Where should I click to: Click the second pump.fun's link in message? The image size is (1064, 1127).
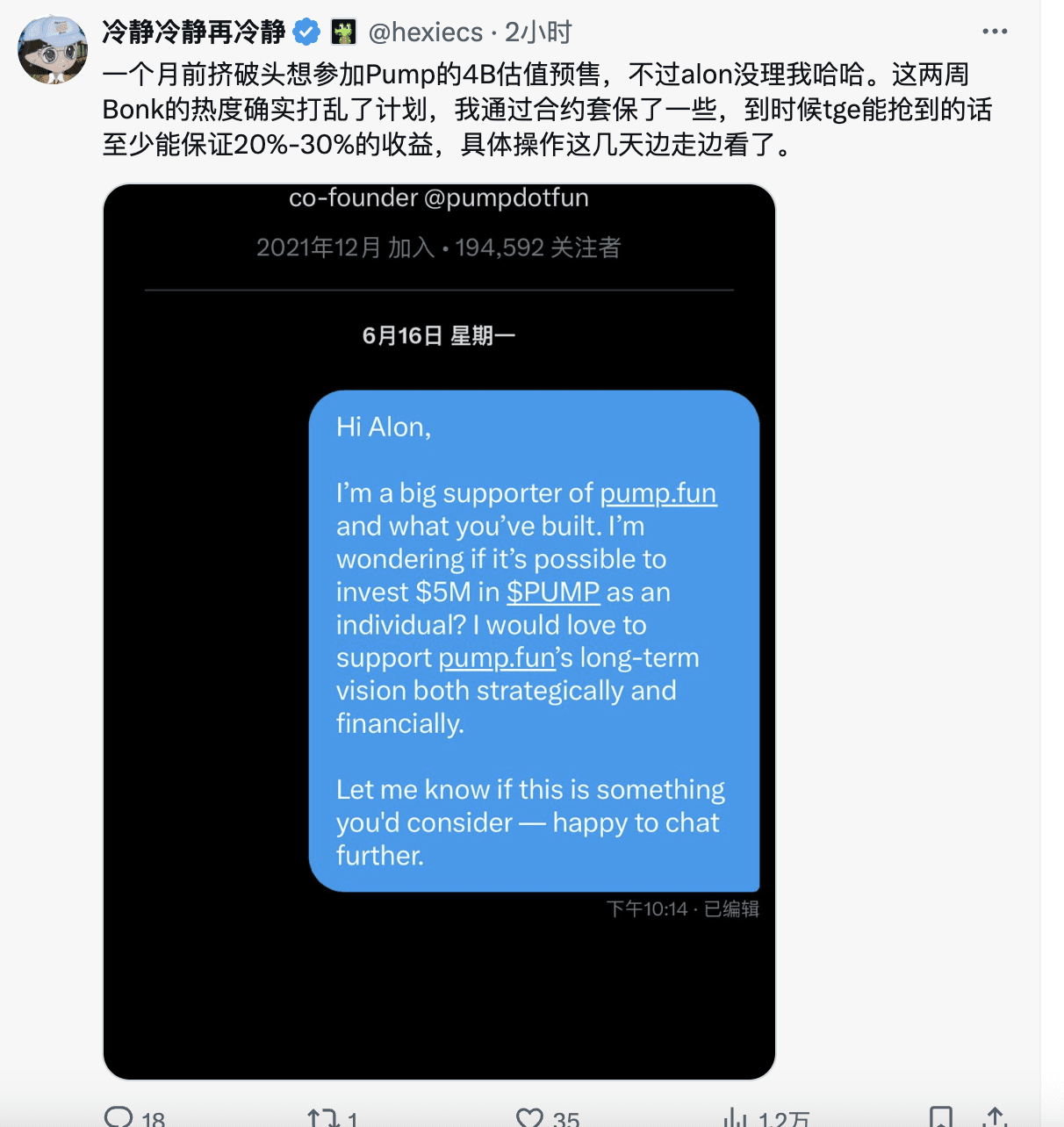[x=497, y=657]
